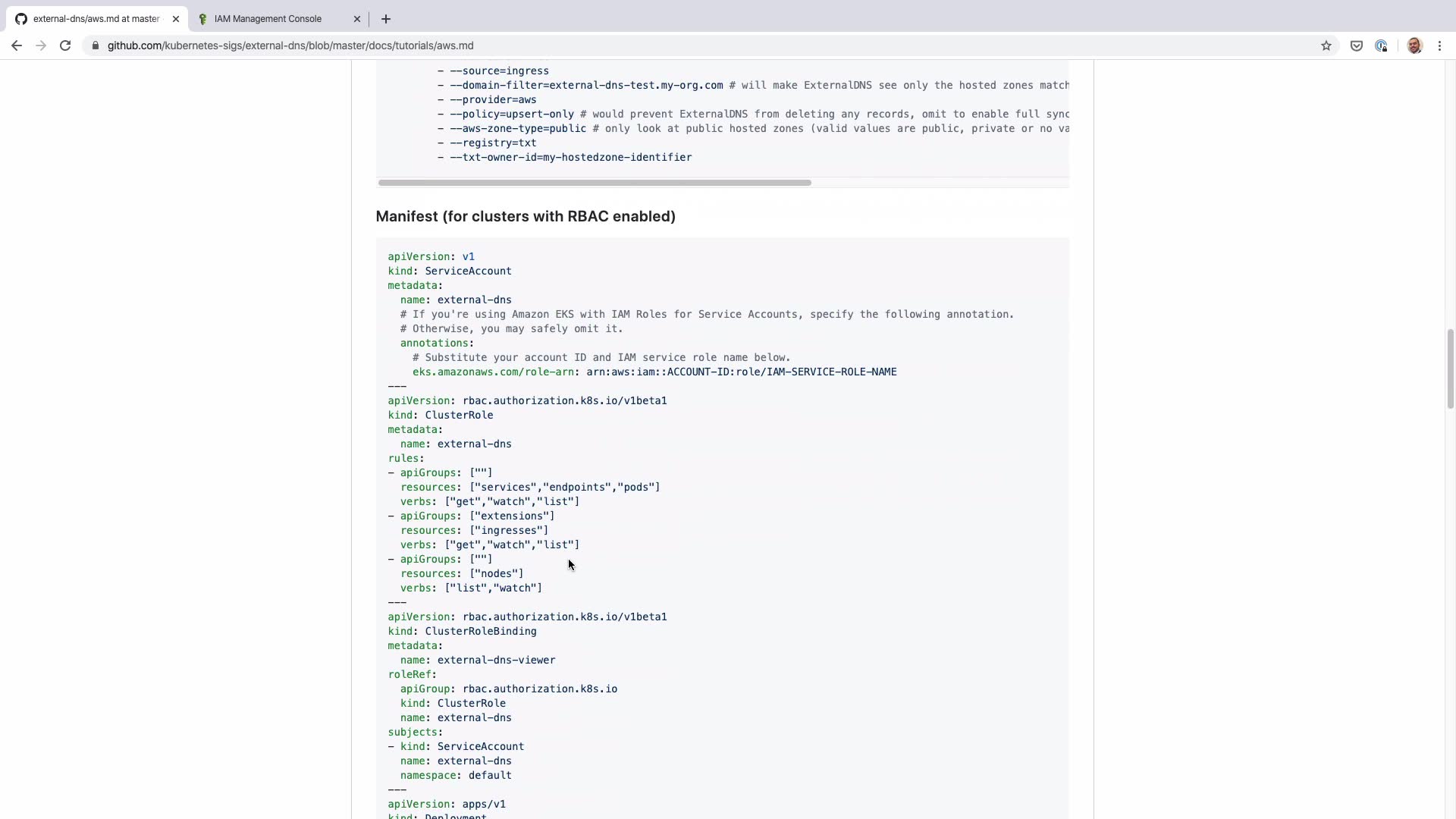Click the role-arn annotation line

[x=654, y=372]
